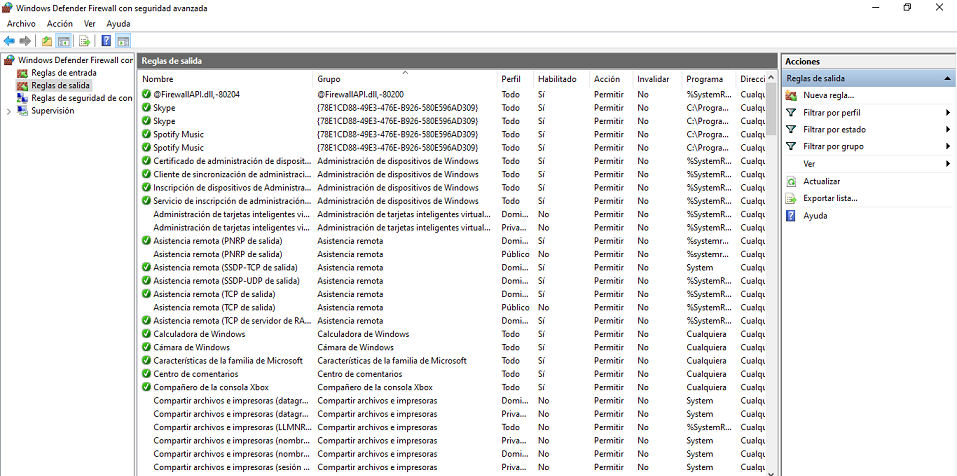
Task: Select Reglas de entrada in the tree
Action: point(64,73)
